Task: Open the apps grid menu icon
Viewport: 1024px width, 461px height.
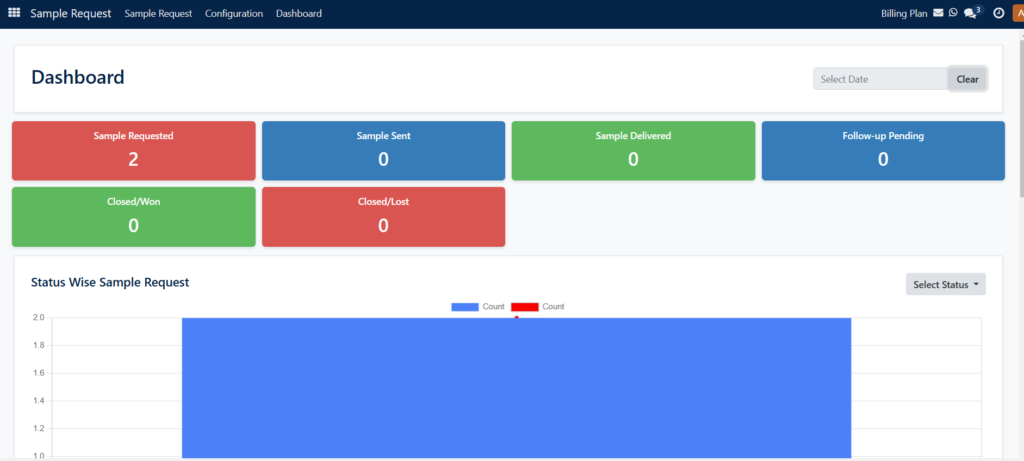Action: 14,13
